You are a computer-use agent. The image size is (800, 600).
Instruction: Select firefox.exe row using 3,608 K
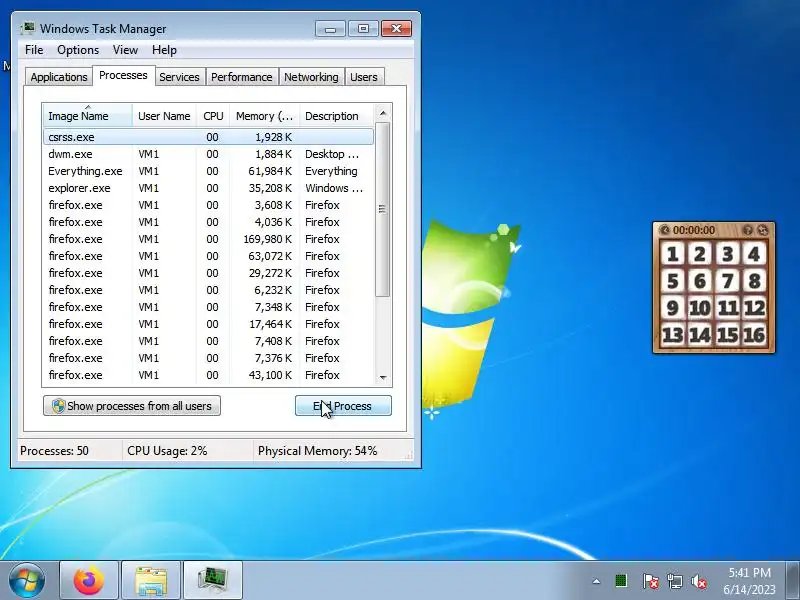209,205
